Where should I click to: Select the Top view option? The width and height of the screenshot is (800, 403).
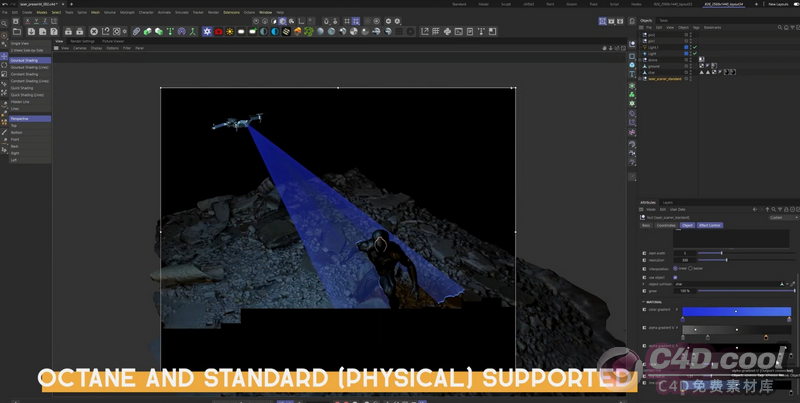[x=30, y=125]
